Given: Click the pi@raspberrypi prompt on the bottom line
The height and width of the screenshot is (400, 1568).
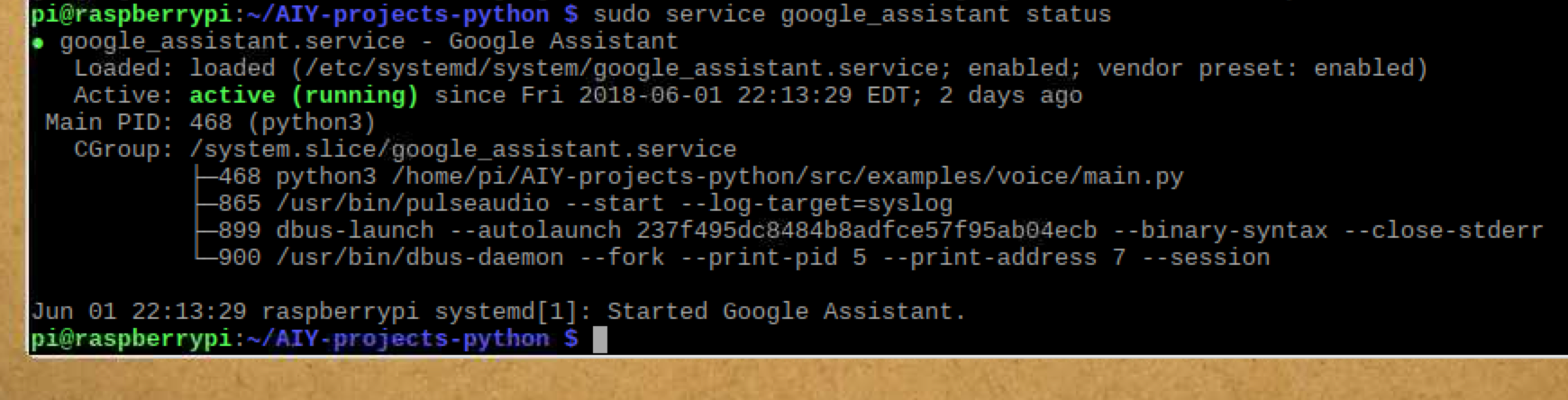Looking at the screenshot, I should pos(132,339).
